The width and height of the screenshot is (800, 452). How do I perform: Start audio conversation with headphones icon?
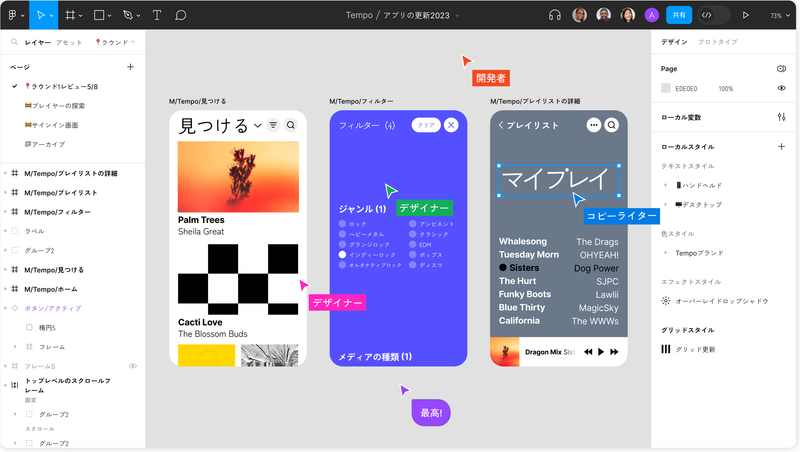[555, 15]
